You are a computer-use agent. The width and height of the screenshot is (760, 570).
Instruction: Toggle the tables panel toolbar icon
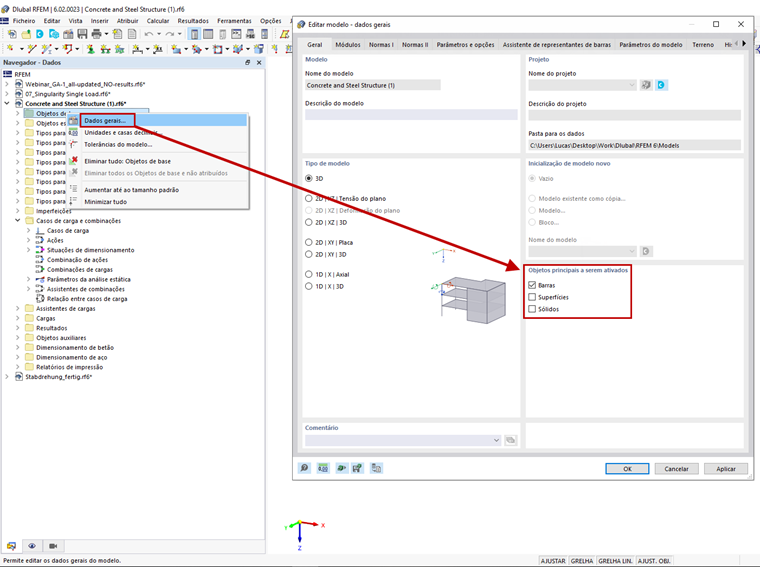[x=208, y=34]
